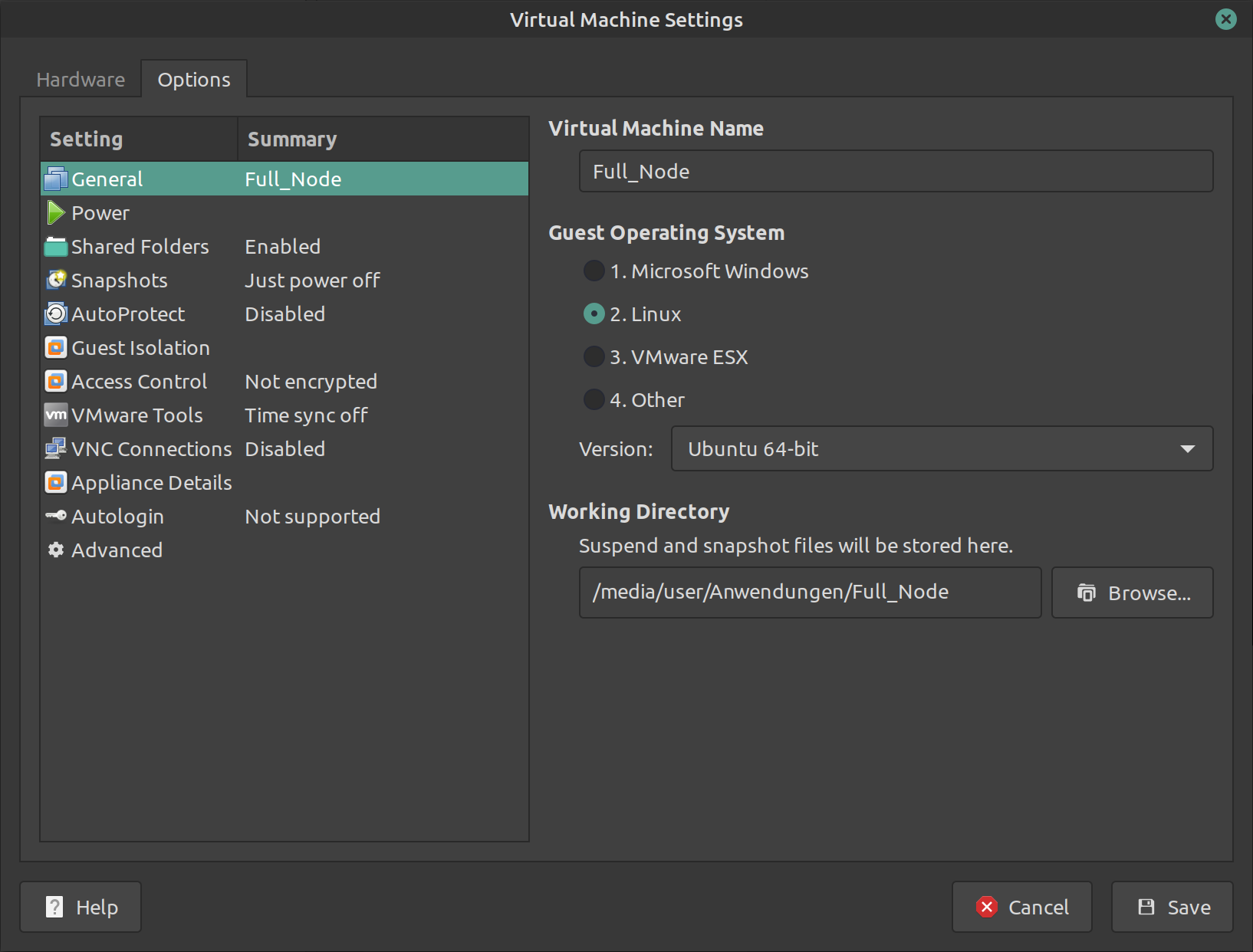Switch to the Hardware tab
The width and height of the screenshot is (1253, 952).
click(x=81, y=79)
